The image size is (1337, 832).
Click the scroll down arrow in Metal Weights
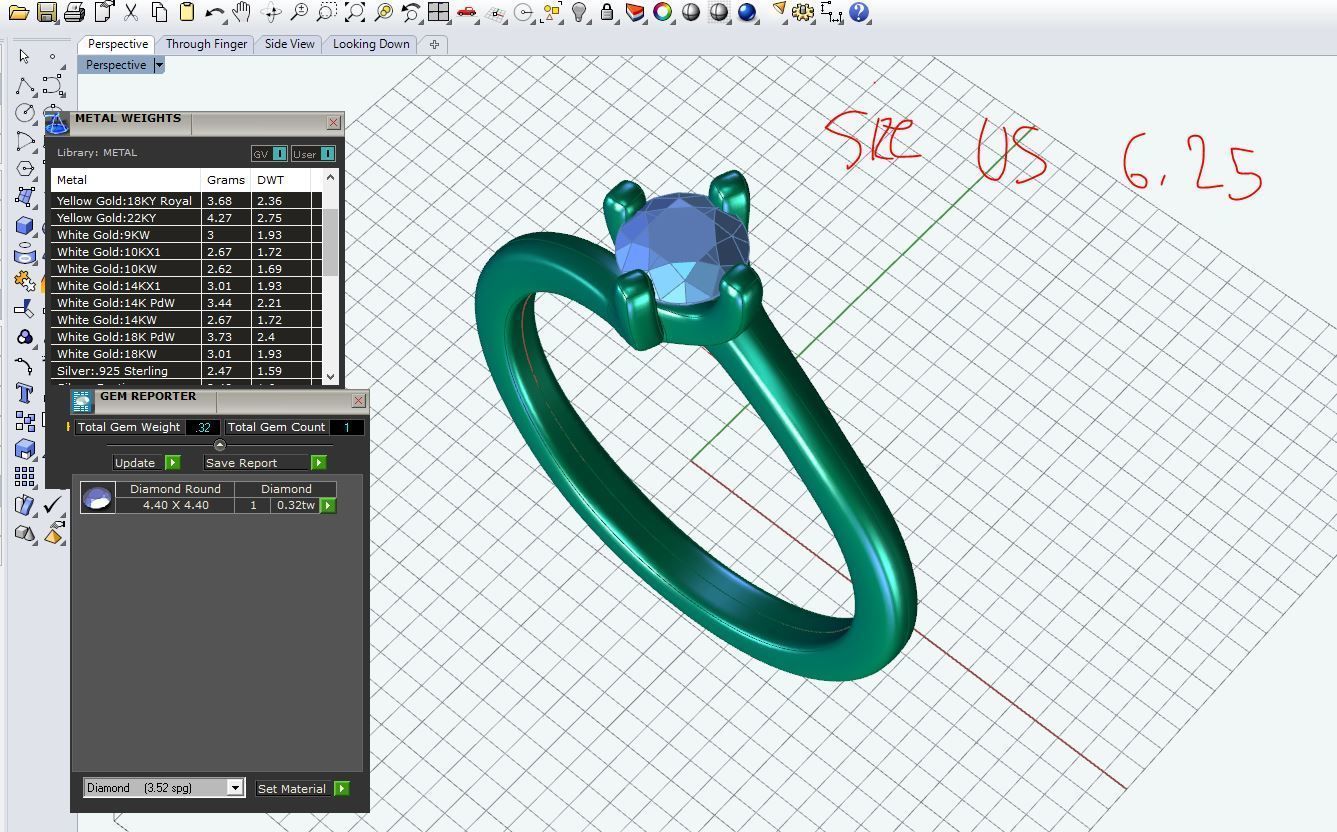[x=331, y=377]
